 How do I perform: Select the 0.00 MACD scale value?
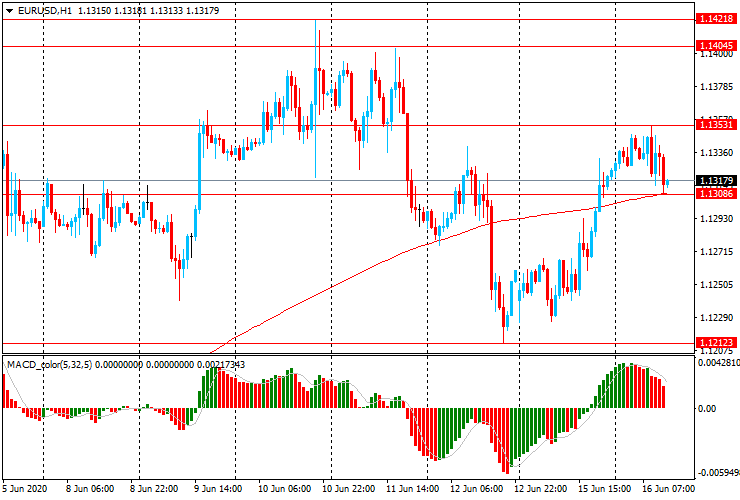(707, 408)
